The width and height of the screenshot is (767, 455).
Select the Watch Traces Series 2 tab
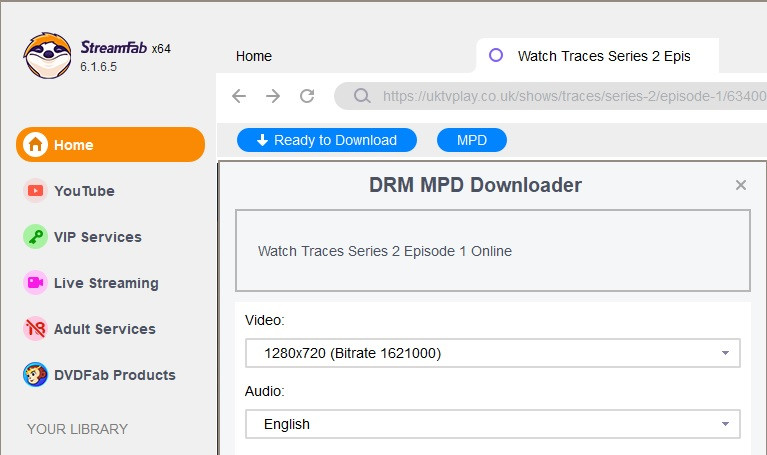[x=597, y=56]
